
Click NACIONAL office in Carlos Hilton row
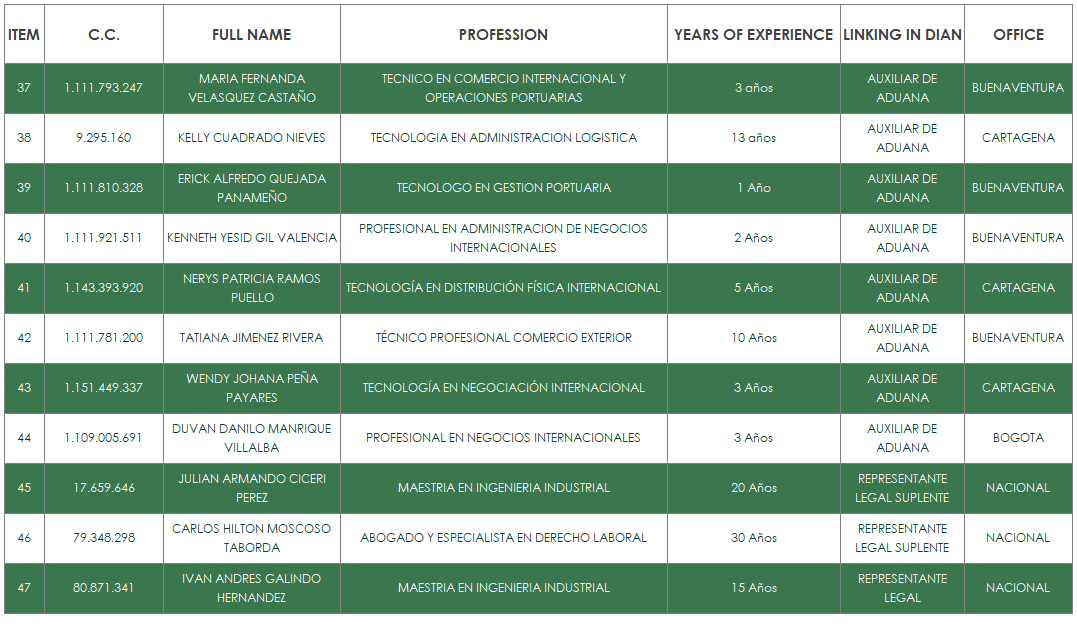pos(1018,538)
